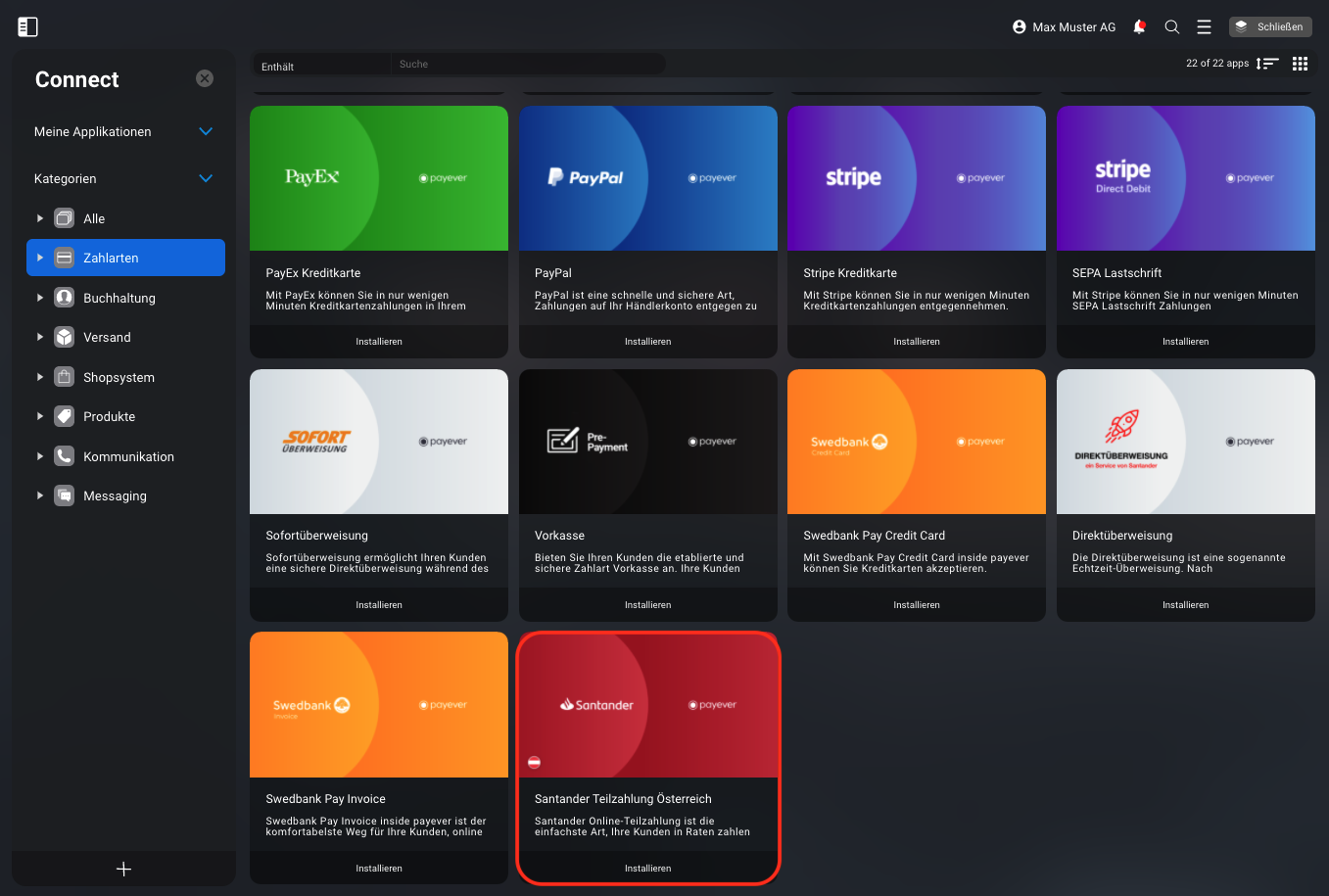Install the PayPal app
Image resolution: width=1329 pixels, height=896 pixels.
(x=648, y=342)
